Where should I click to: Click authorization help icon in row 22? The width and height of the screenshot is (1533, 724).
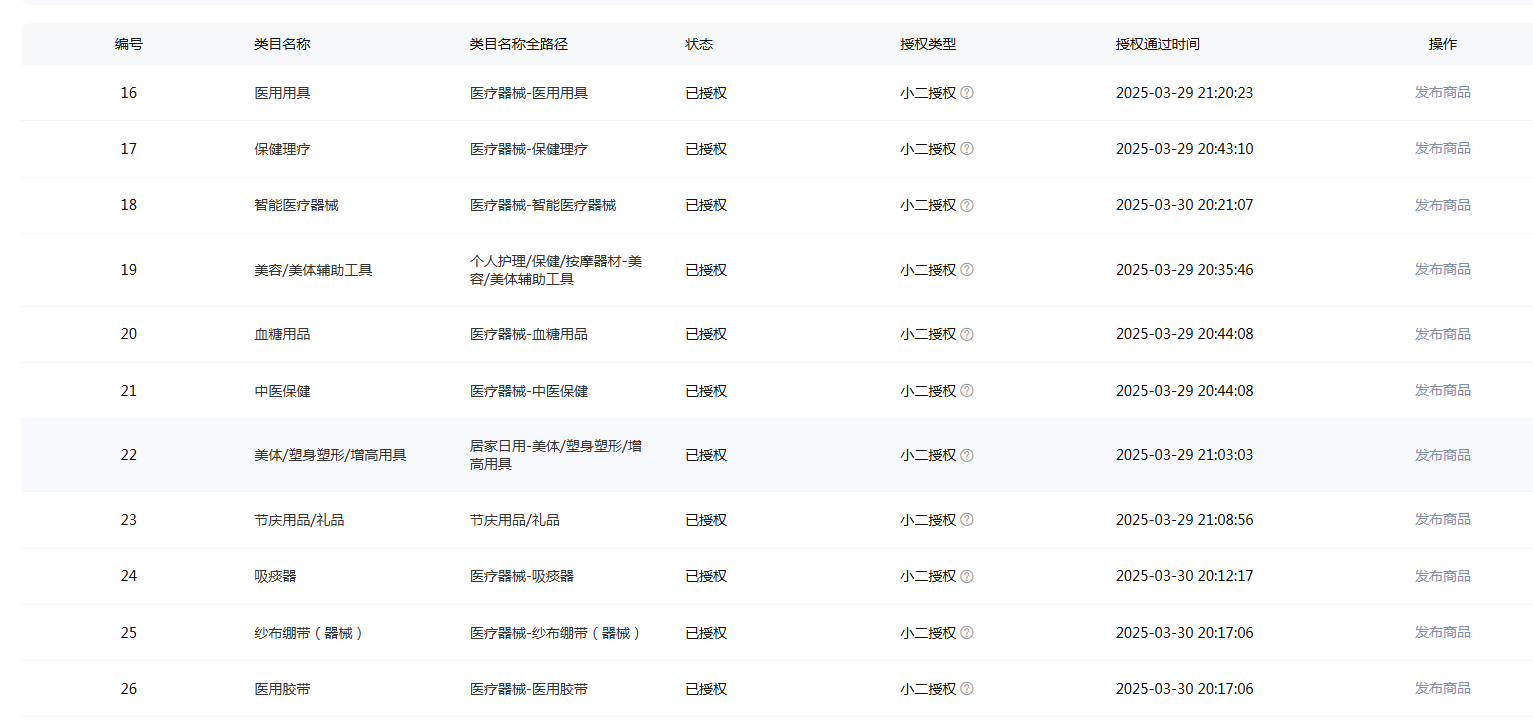(x=967, y=455)
